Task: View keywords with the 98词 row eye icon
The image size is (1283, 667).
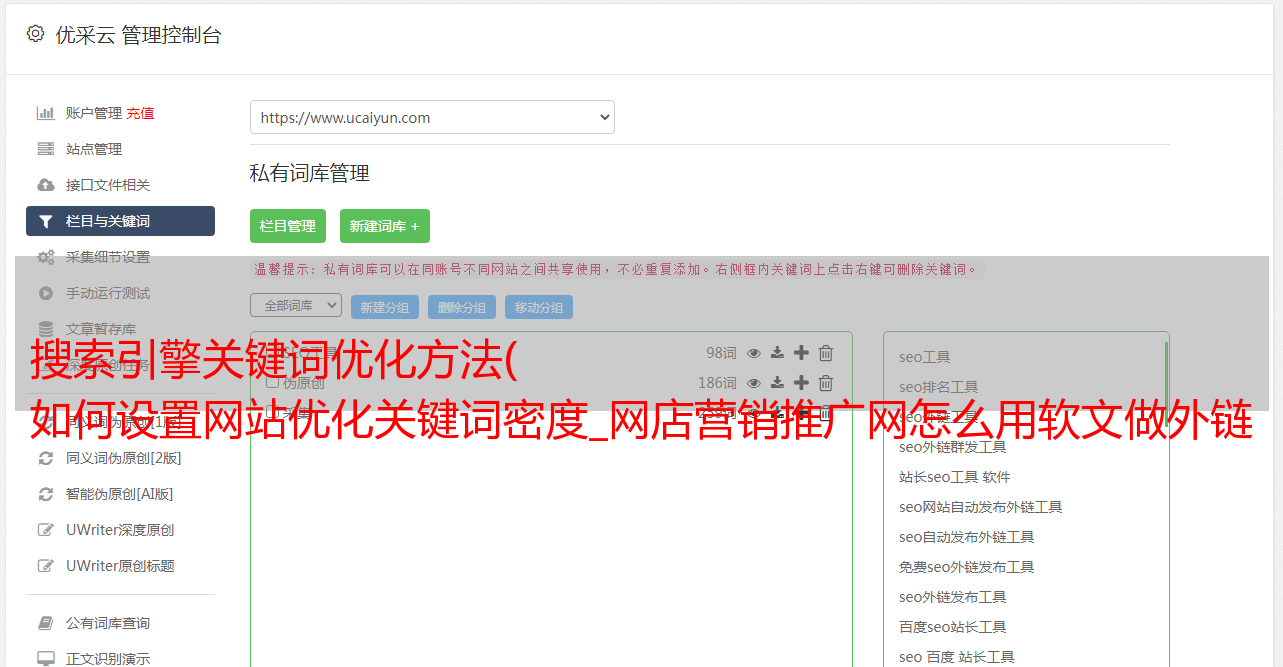Action: [754, 353]
